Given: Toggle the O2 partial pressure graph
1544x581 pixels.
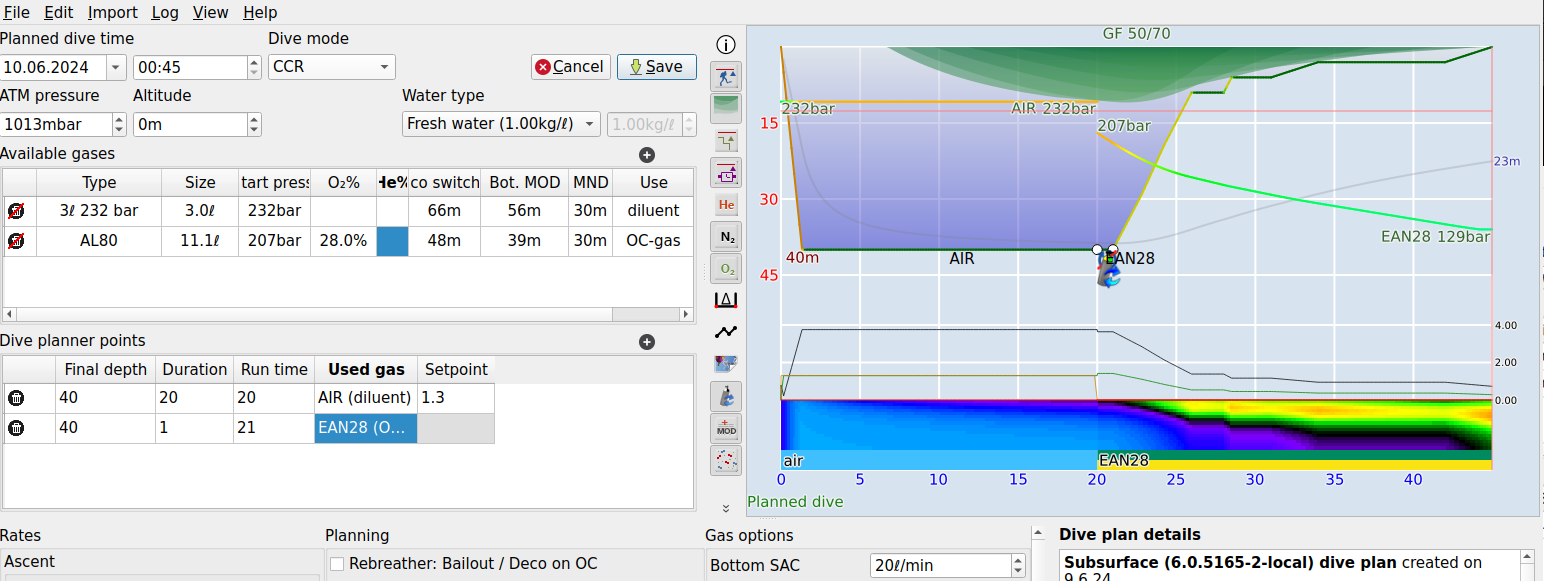Looking at the screenshot, I should click(726, 268).
